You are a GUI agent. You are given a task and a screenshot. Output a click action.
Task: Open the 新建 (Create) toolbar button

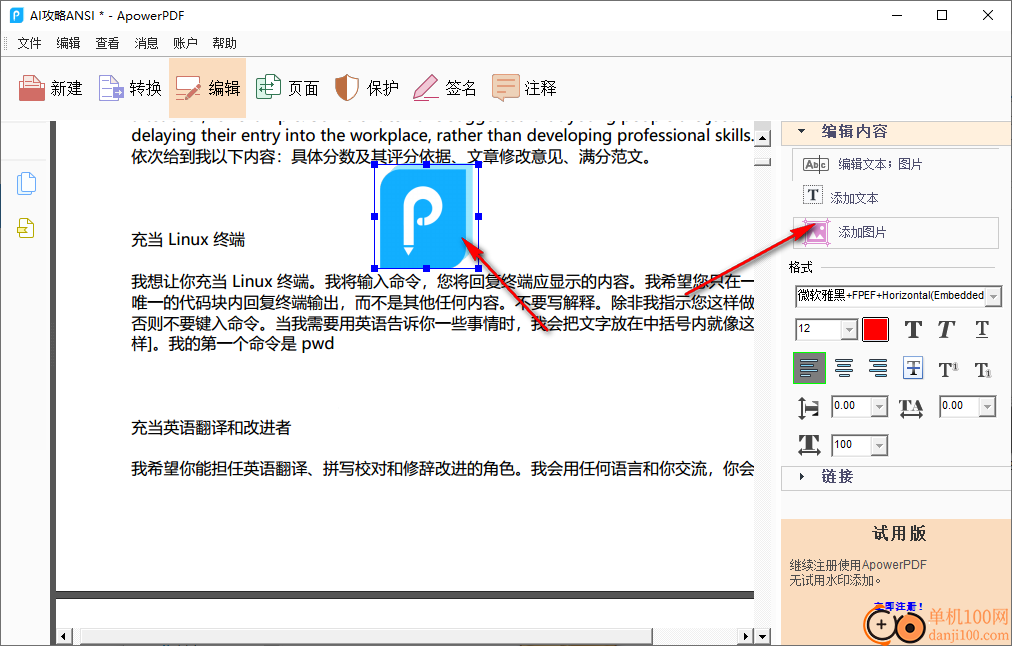[50, 88]
